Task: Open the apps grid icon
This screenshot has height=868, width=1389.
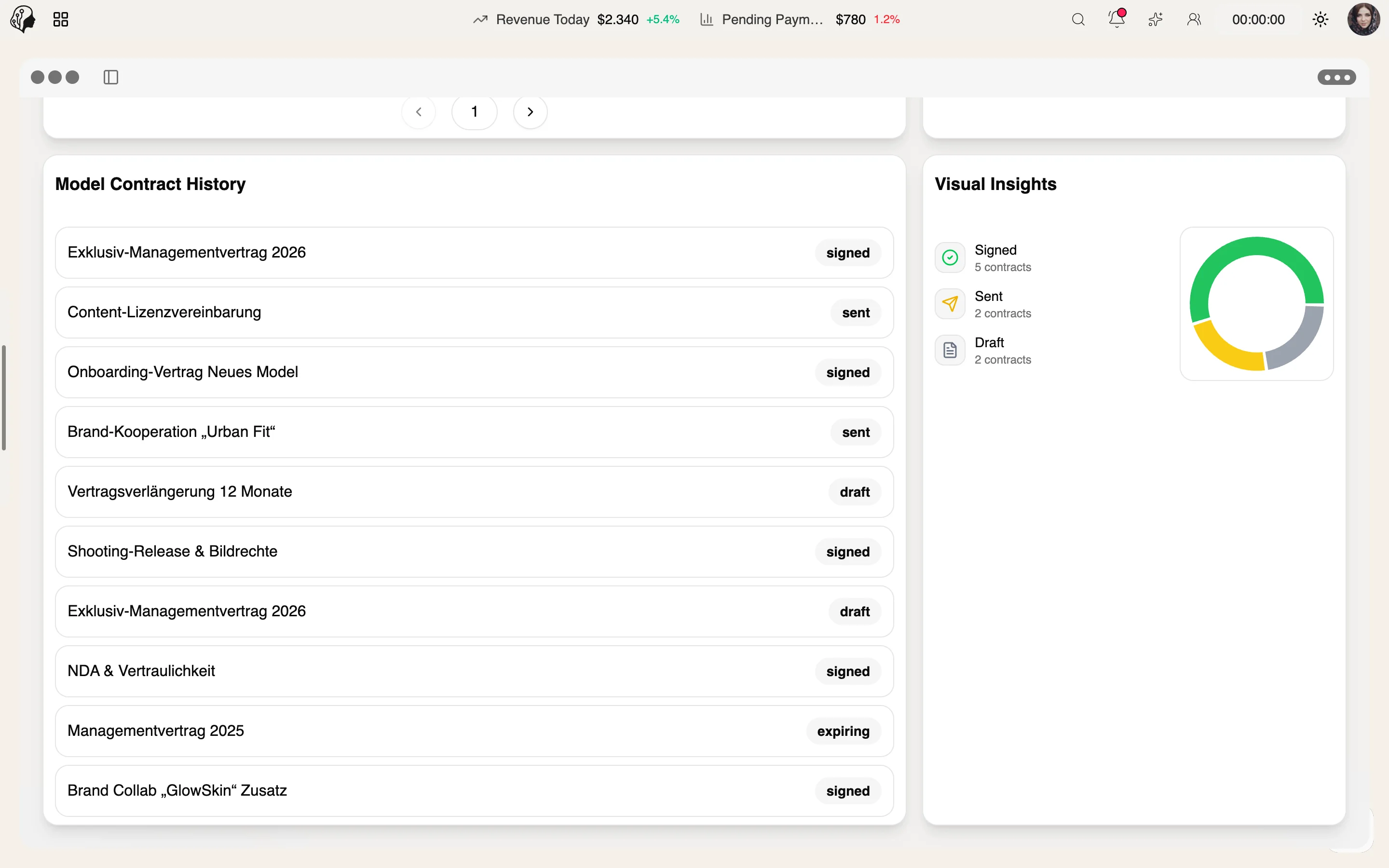Action: pyautogui.click(x=60, y=19)
